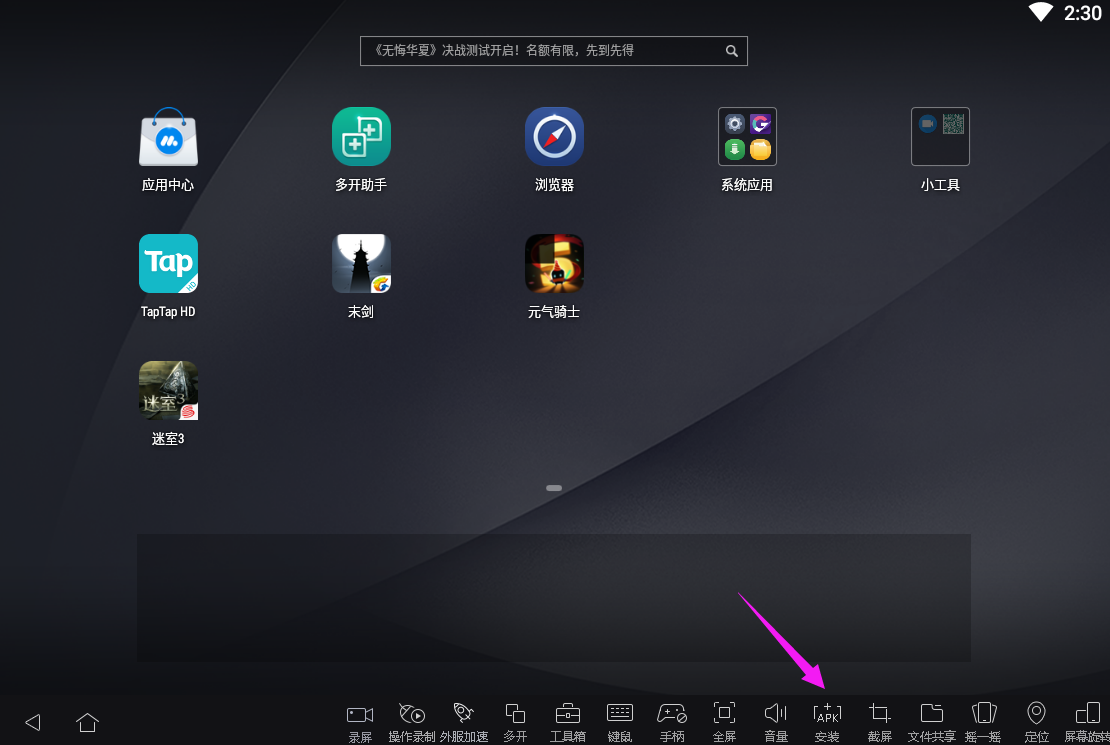Viewport: 1110px width, 745px height.
Task: Open the 浏览器 browser app
Action: point(554,137)
